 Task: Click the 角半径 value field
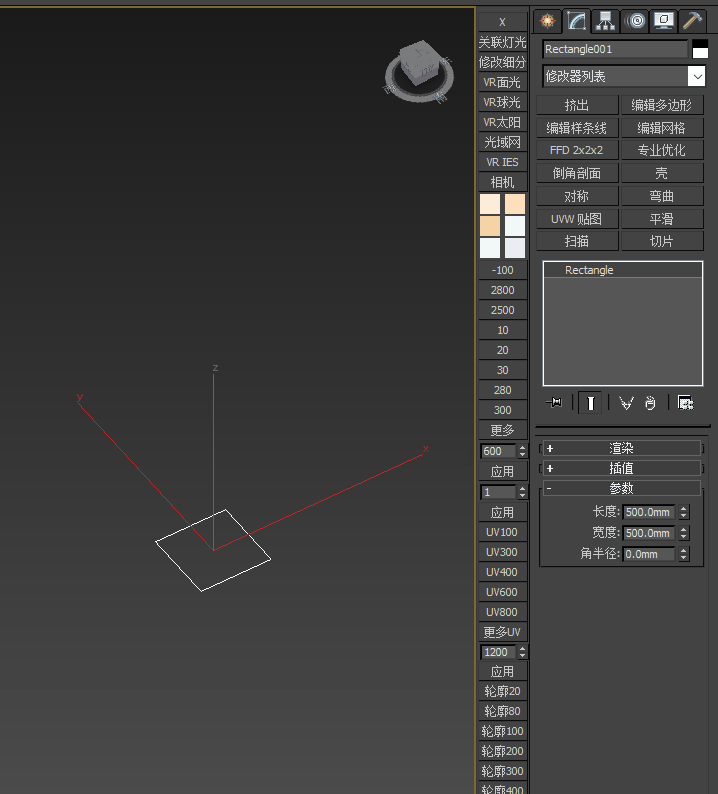[649, 554]
